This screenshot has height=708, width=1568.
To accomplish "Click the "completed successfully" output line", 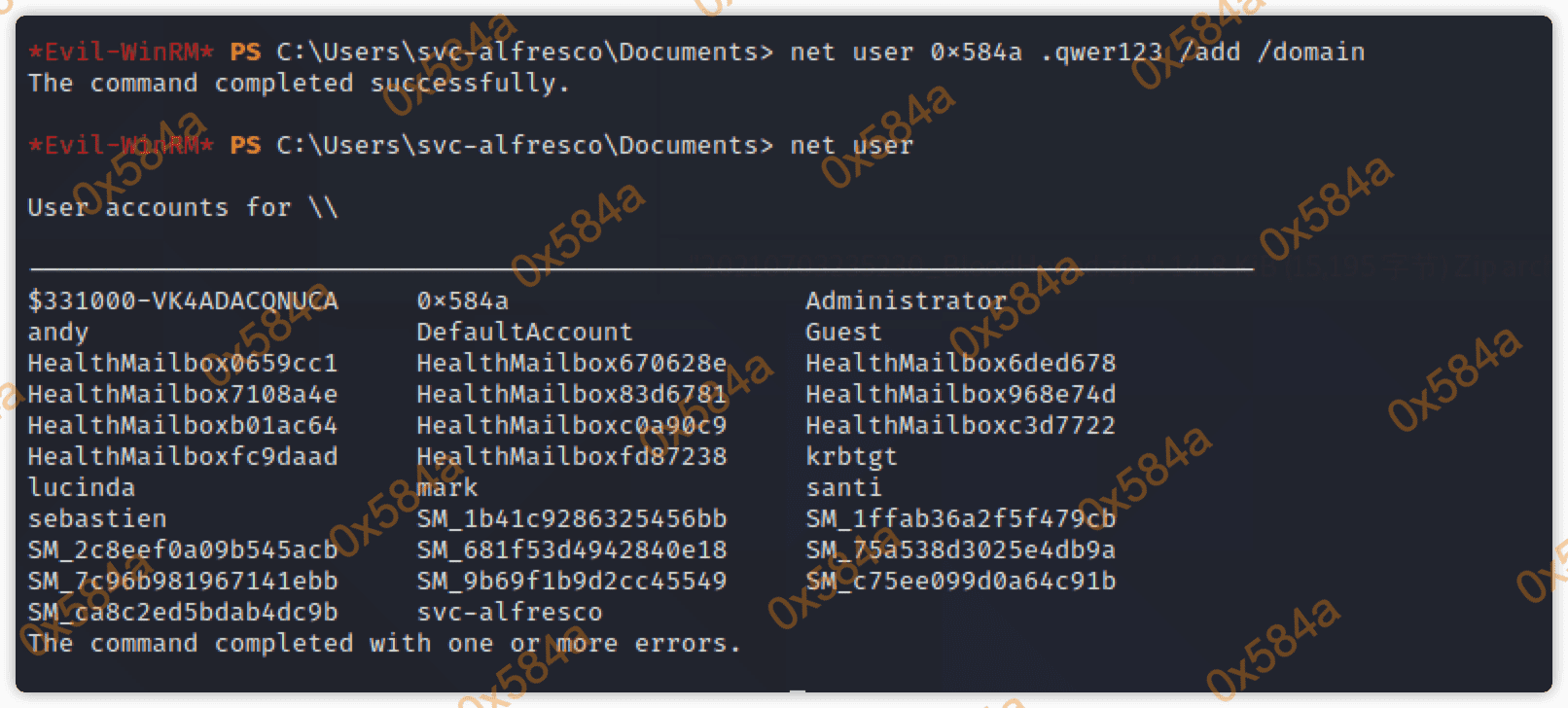I will [x=298, y=83].
